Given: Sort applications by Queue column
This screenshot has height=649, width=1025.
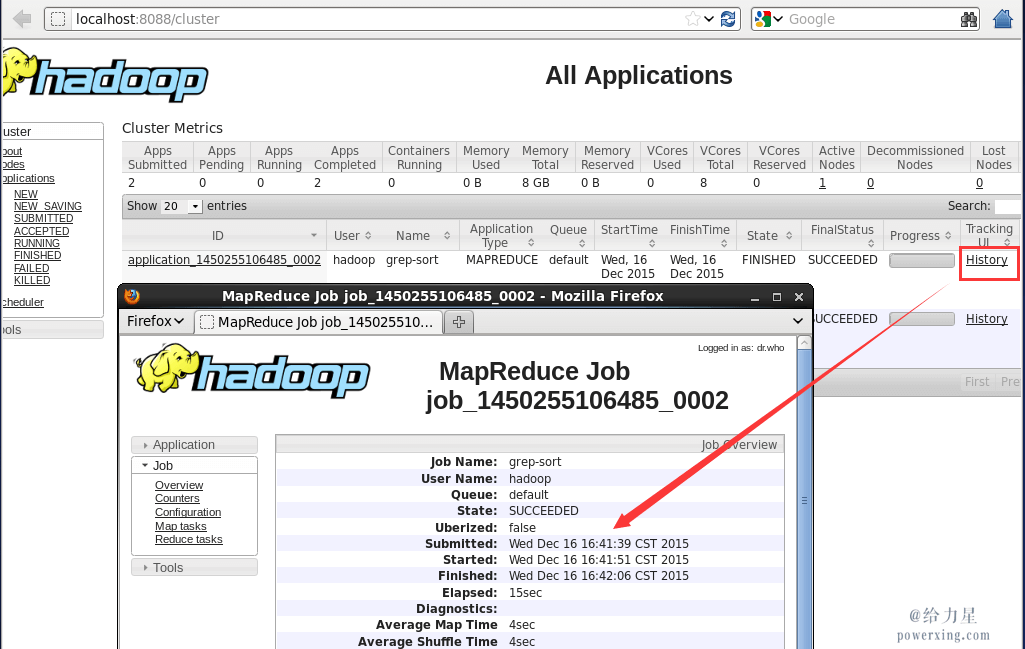Looking at the screenshot, I should 568,235.
